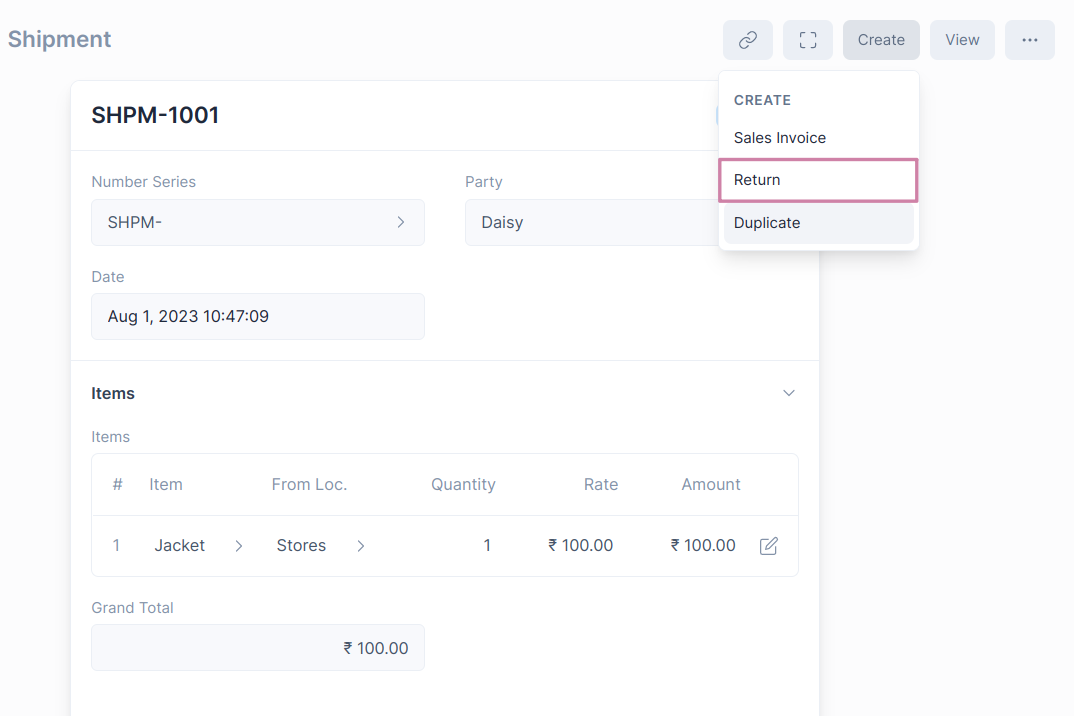Viewport: 1074px width, 716px height.
Task: Click the link icon button
Action: click(748, 40)
